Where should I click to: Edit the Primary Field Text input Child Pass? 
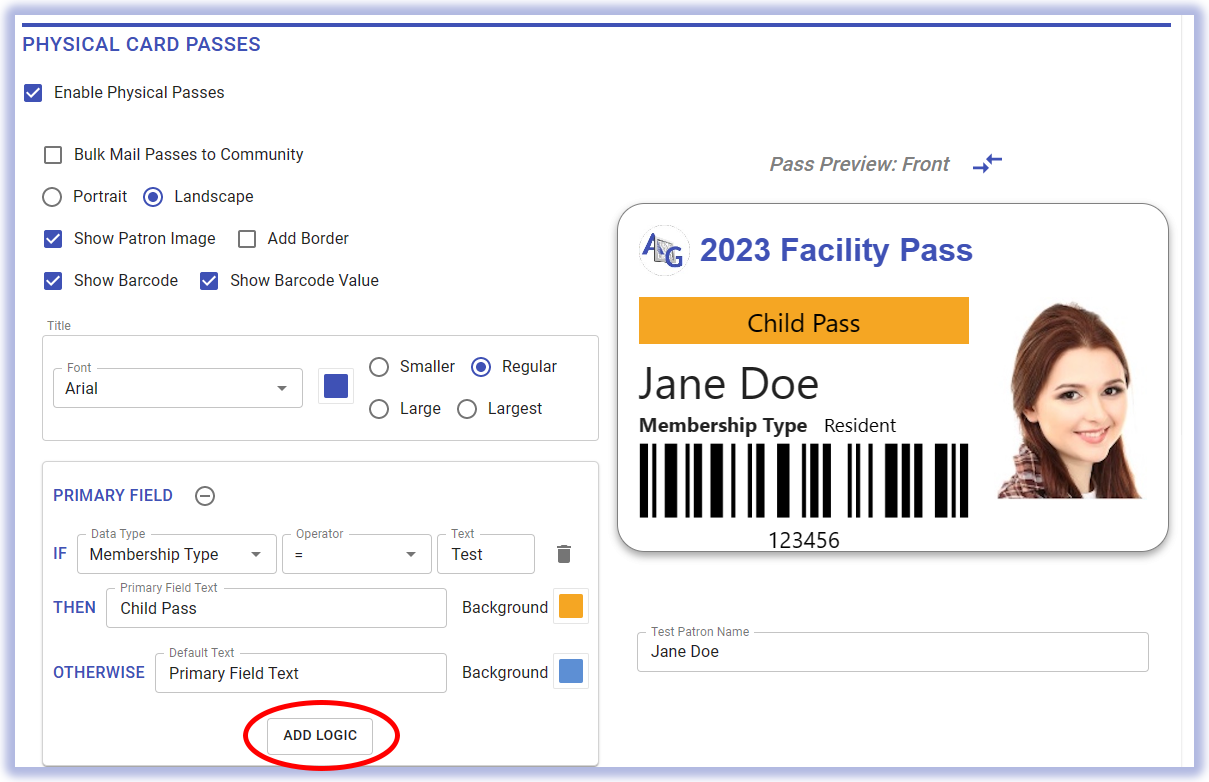(x=276, y=608)
